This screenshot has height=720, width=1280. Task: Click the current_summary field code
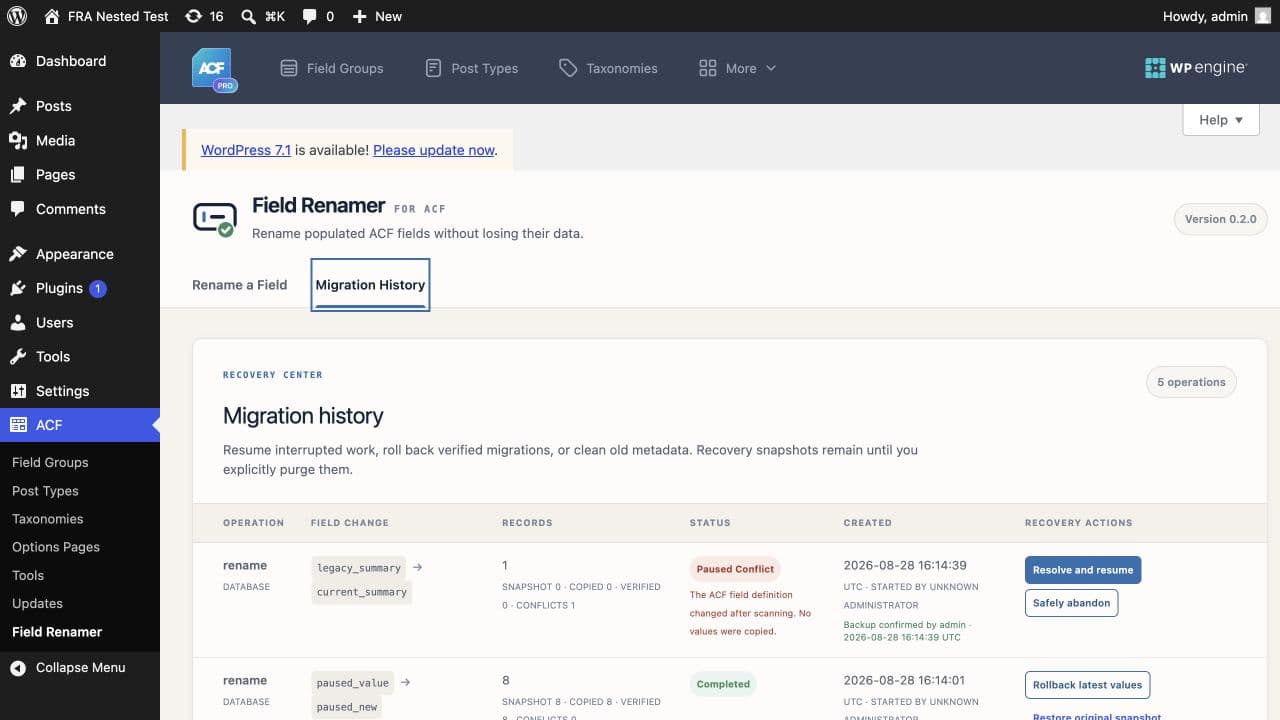tap(362, 592)
